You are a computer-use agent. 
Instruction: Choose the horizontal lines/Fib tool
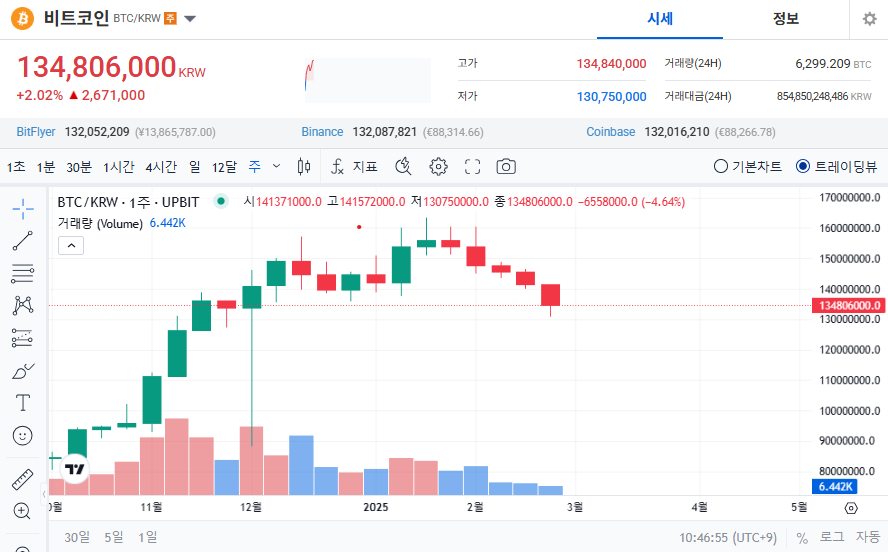(x=23, y=273)
